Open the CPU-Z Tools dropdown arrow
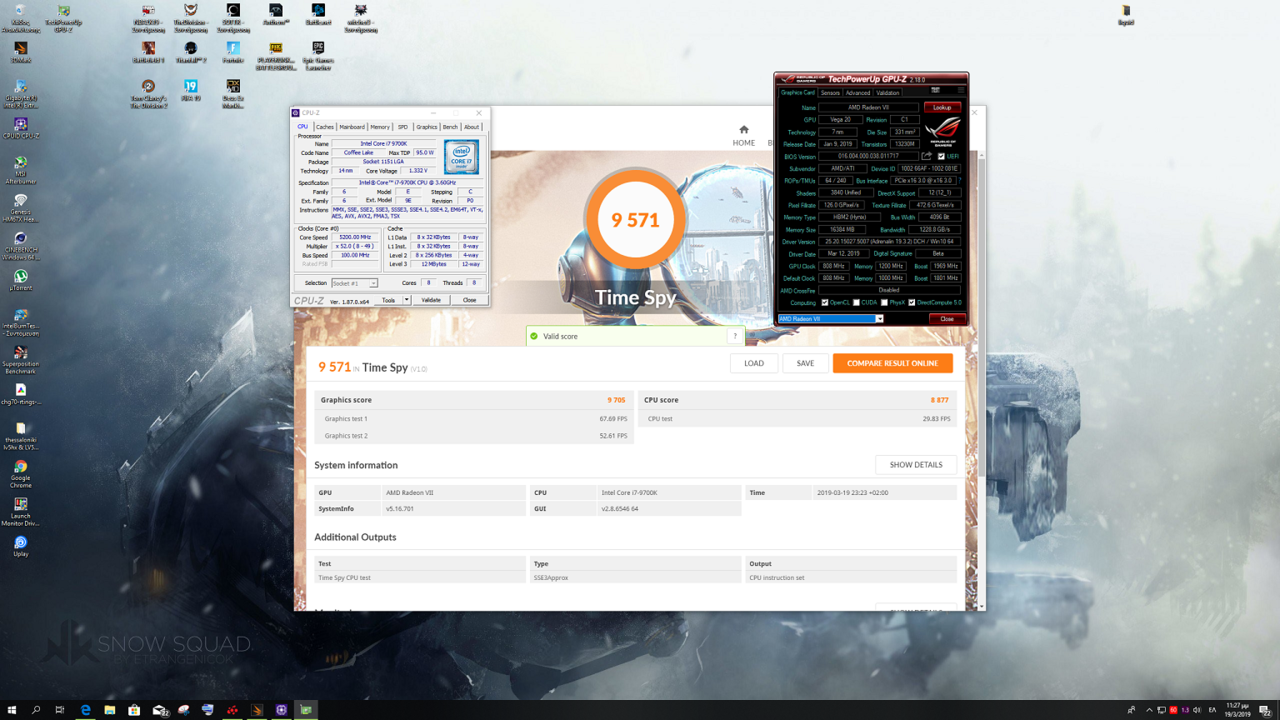The height and width of the screenshot is (720, 1280). 407,300
